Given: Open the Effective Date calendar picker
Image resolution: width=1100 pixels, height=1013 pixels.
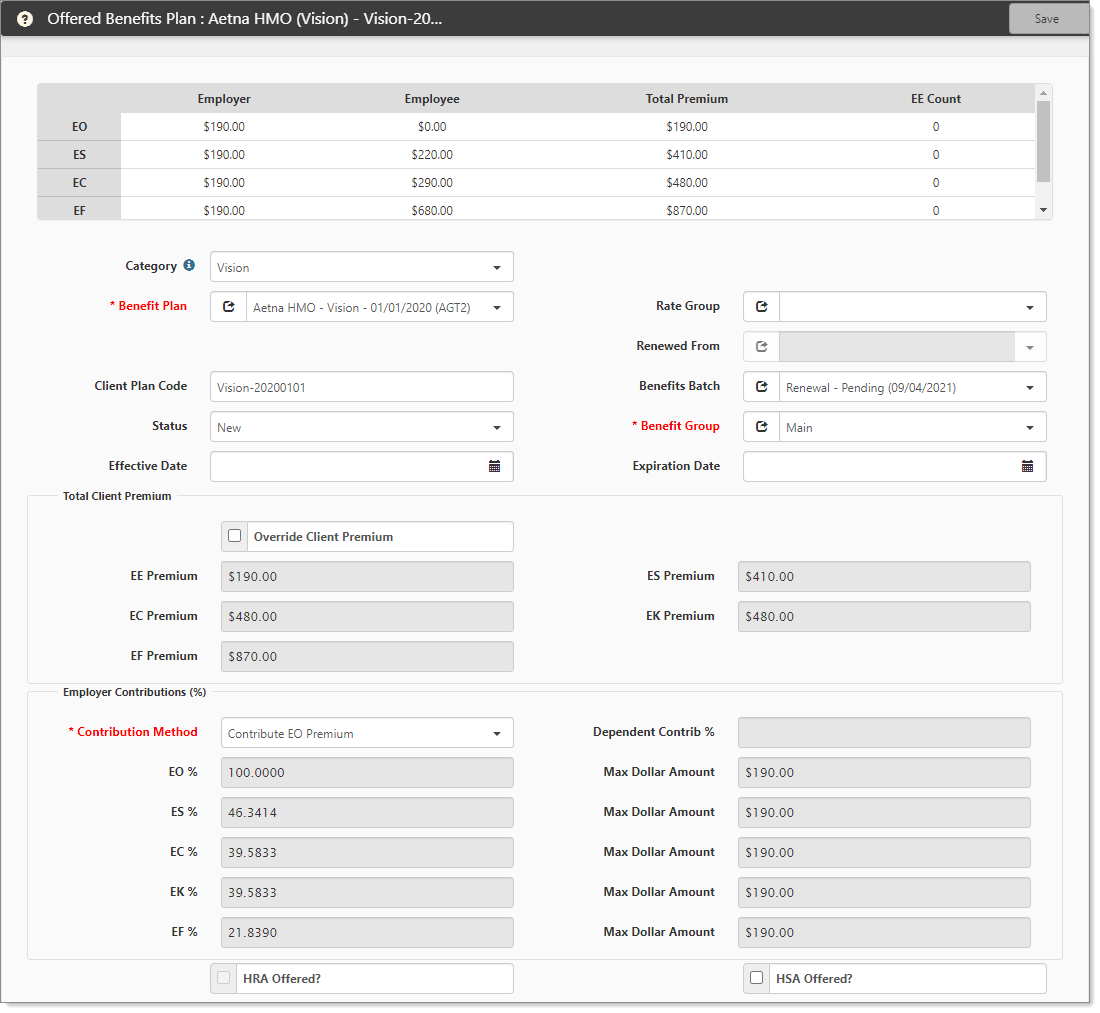Looking at the screenshot, I should 494,467.
